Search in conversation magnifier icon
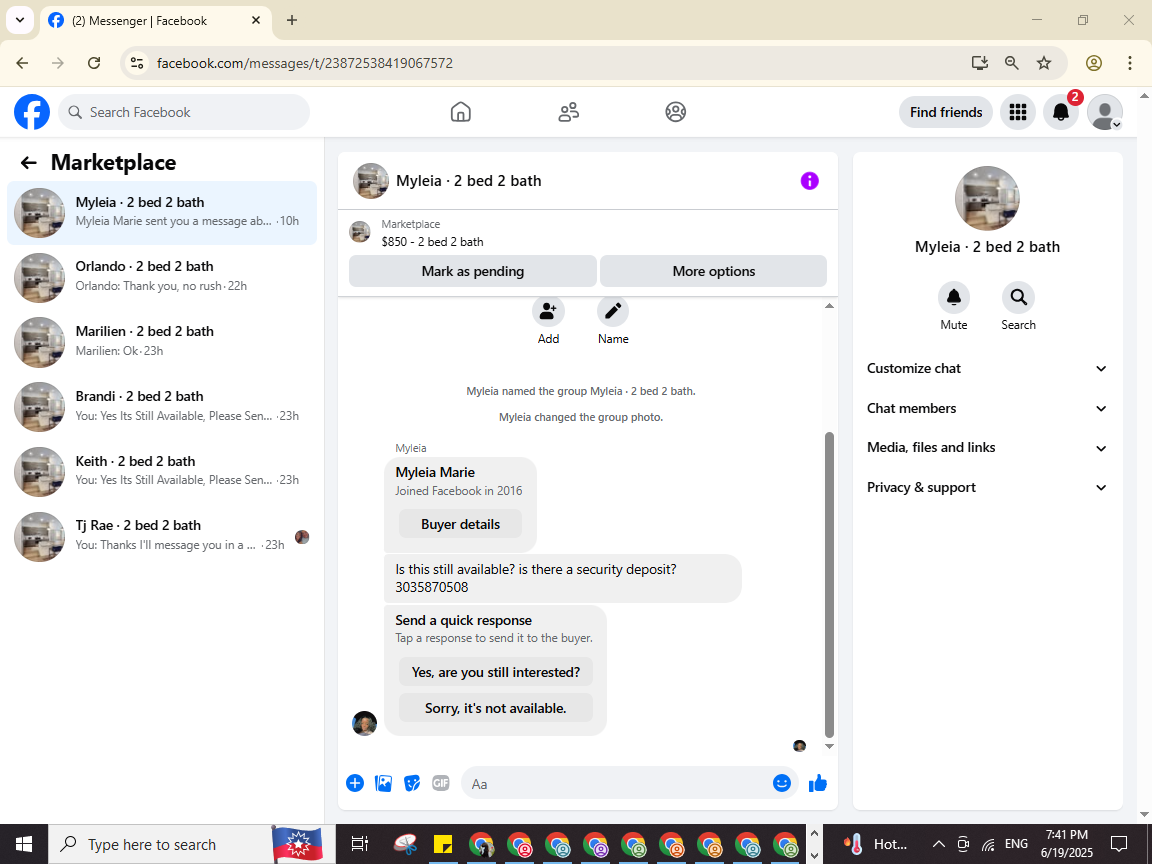The height and width of the screenshot is (864, 1152). 1018,297
